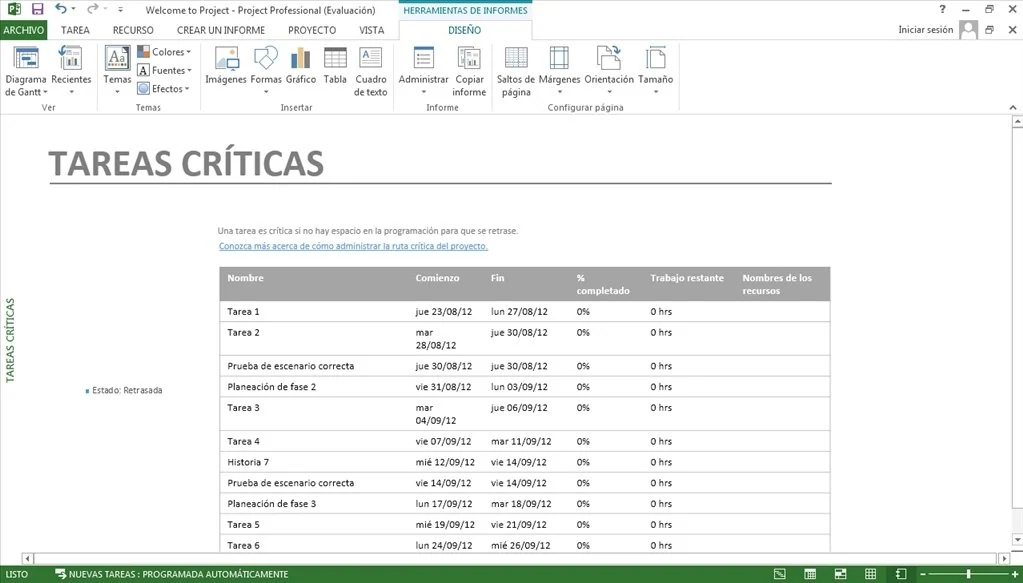Click zoom out minus button
This screenshot has height=583, width=1023.
tap(923, 574)
